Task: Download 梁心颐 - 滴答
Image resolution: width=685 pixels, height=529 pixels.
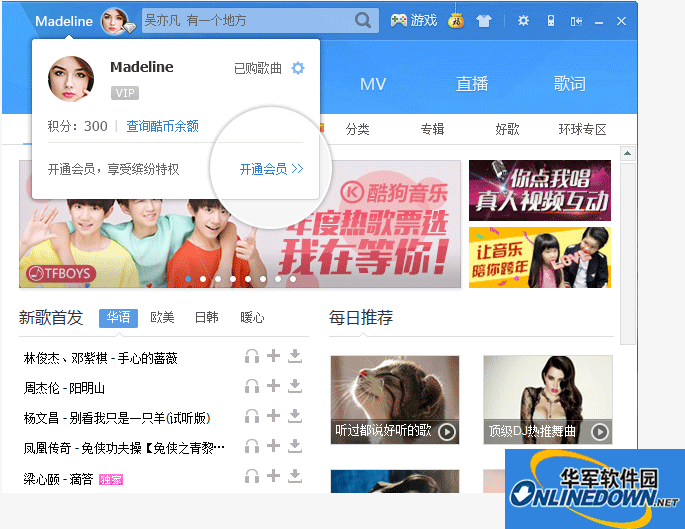Action: coord(295,475)
